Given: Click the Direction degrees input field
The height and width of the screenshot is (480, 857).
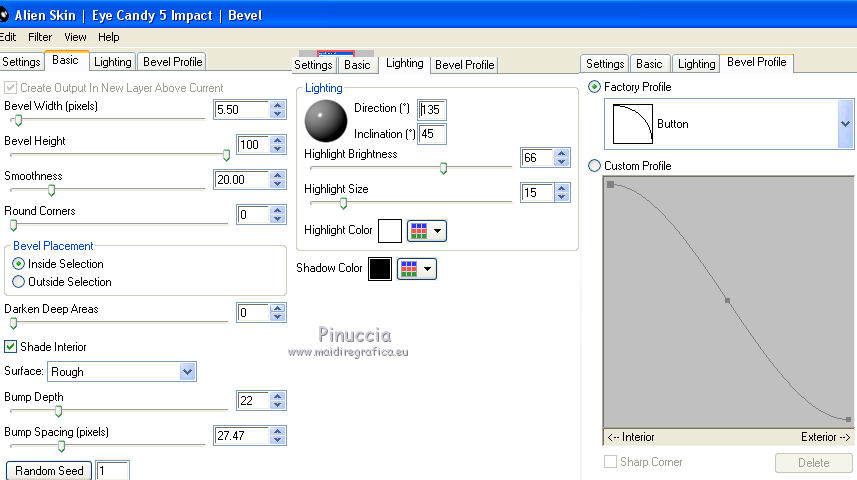Looking at the screenshot, I should (x=432, y=110).
